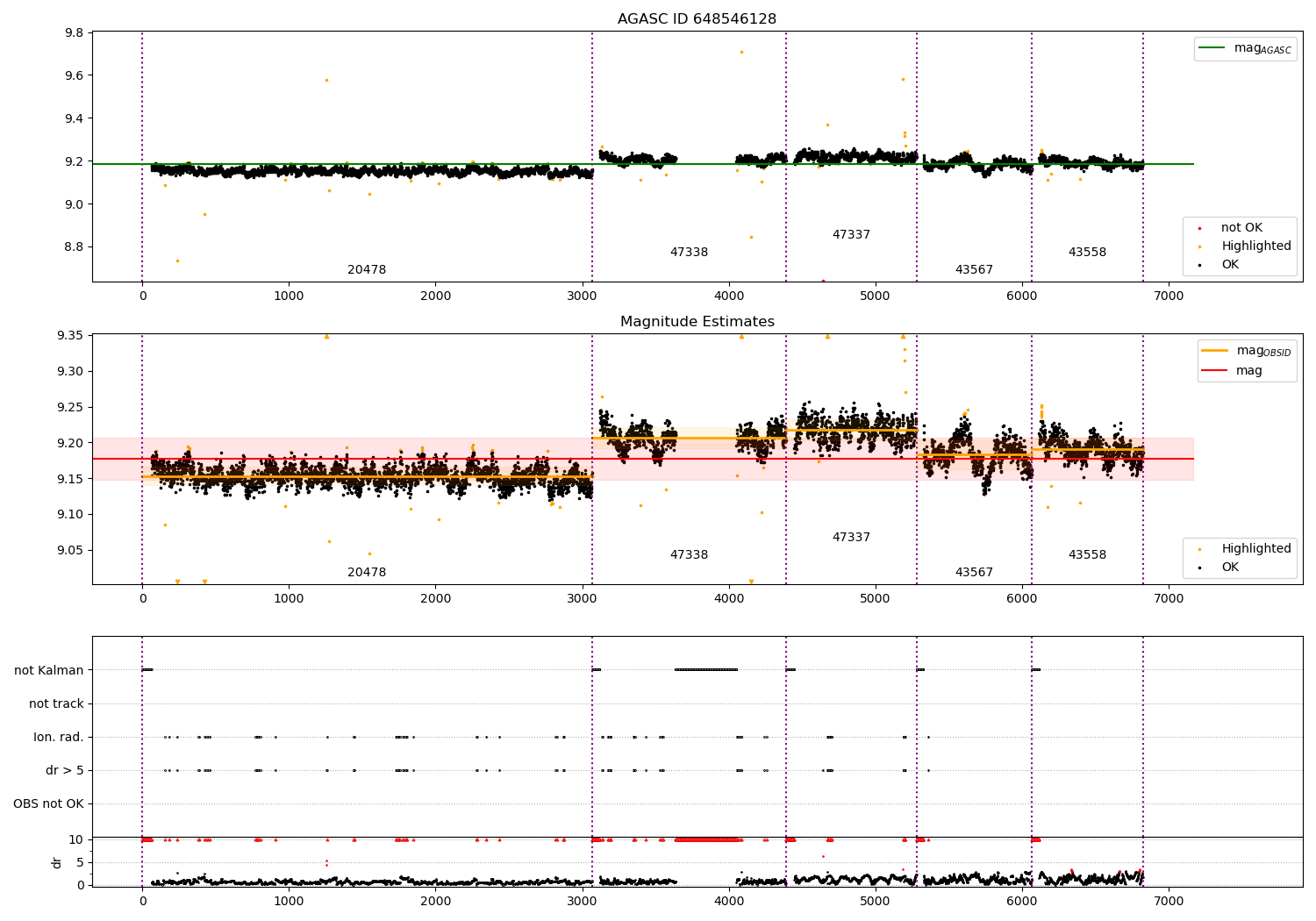The height and width of the screenshot is (921, 1316).
Task: Click obsid label 47338 in Magnitude Estimates plot
Action: 689,555
